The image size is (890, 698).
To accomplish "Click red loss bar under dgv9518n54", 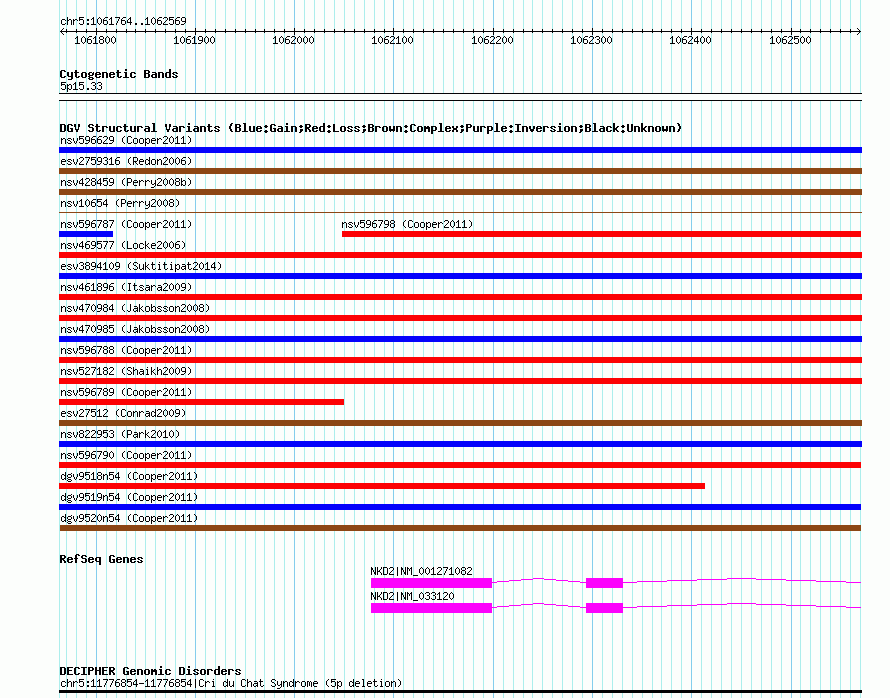I will [x=382, y=486].
